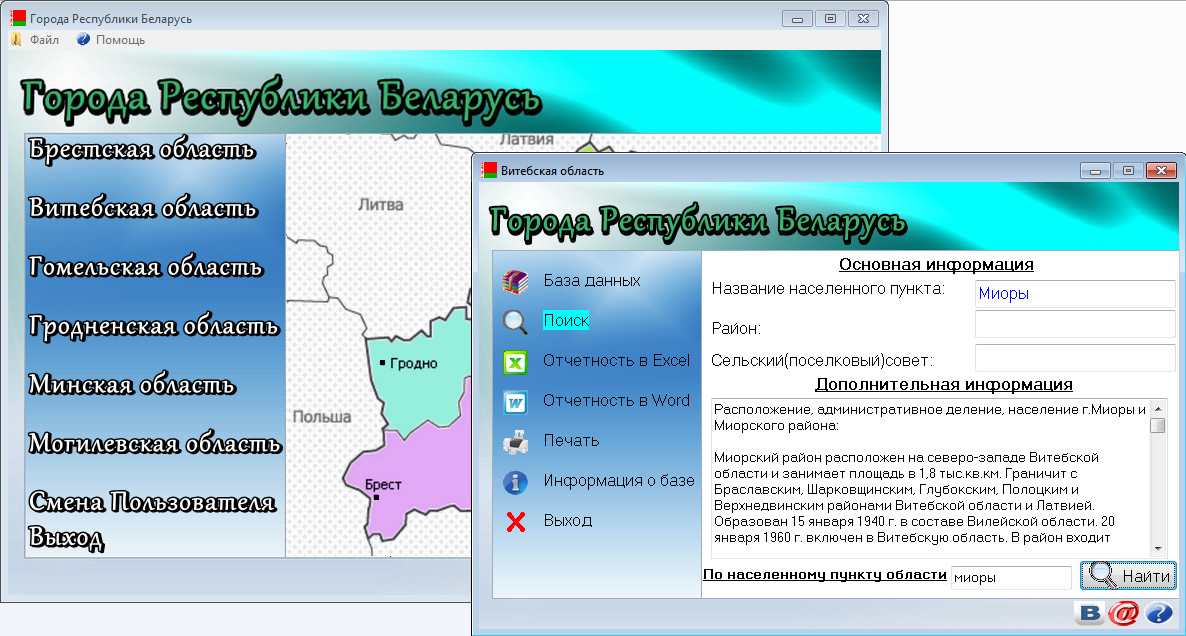The width and height of the screenshot is (1186, 636).
Task: Open Могилевская область
Action: [154, 444]
